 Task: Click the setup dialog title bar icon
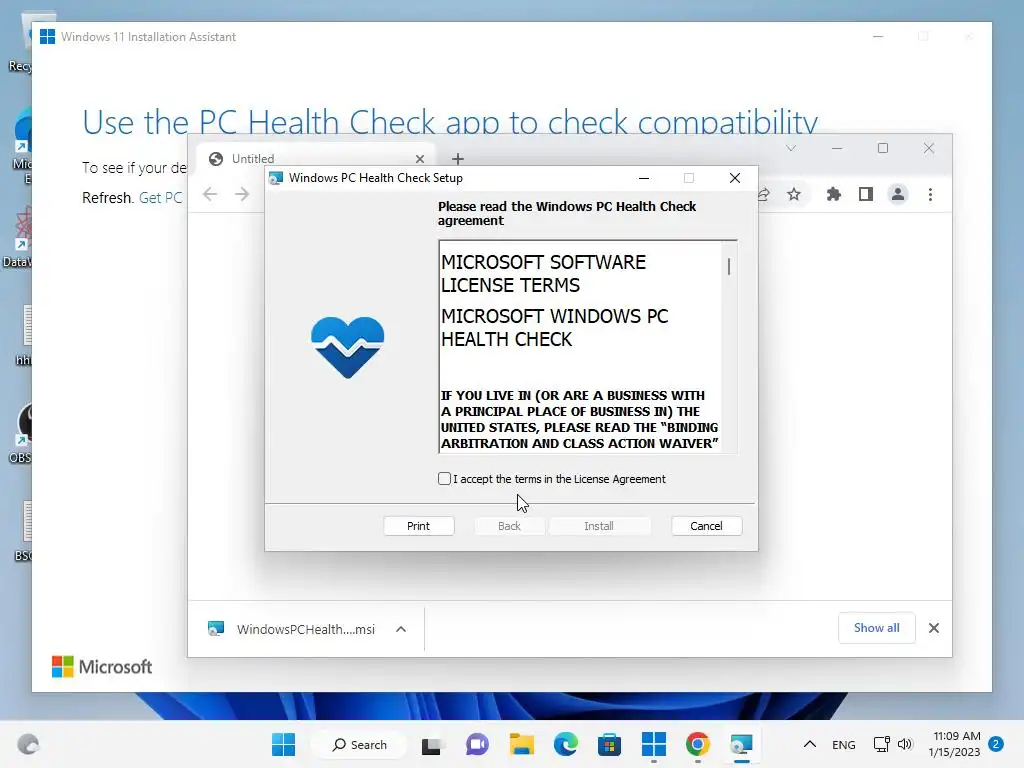[276, 178]
